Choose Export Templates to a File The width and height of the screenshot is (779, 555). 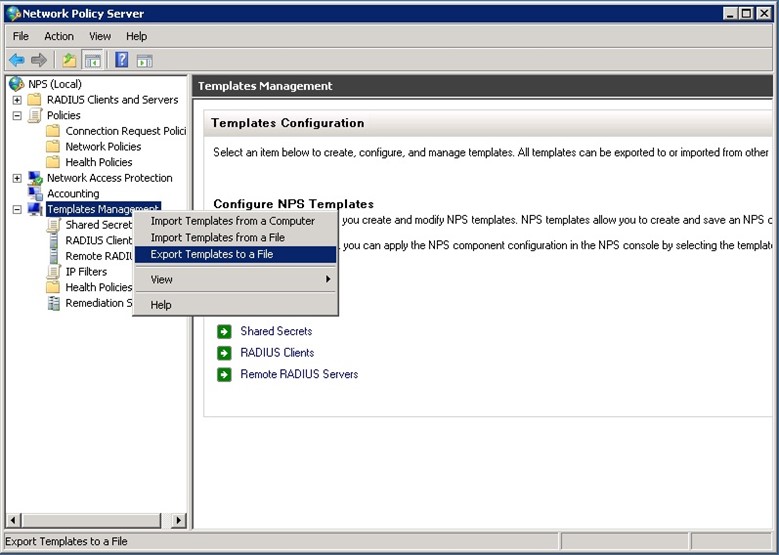coord(235,254)
